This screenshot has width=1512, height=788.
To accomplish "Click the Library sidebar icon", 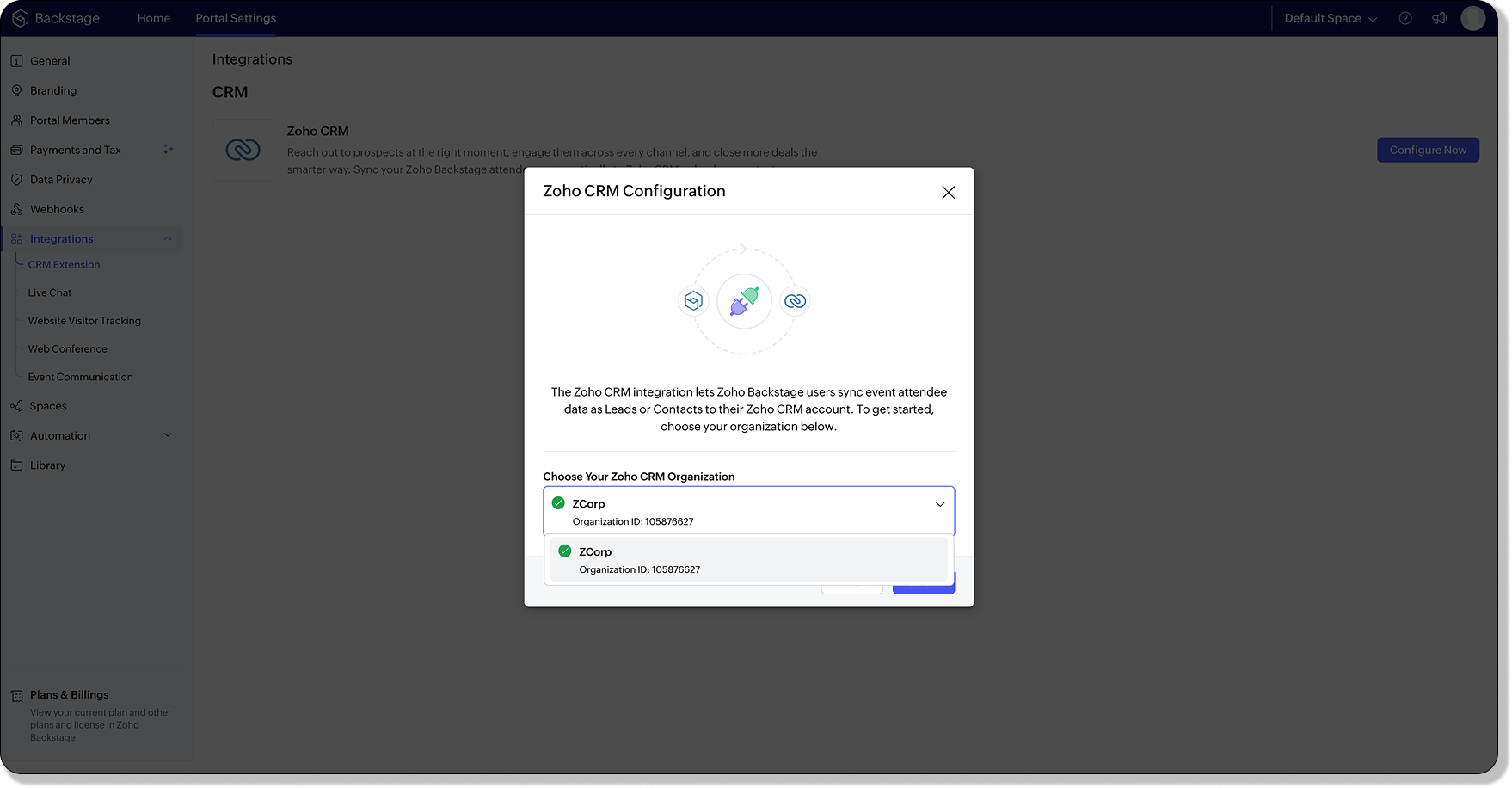I will click(16, 465).
